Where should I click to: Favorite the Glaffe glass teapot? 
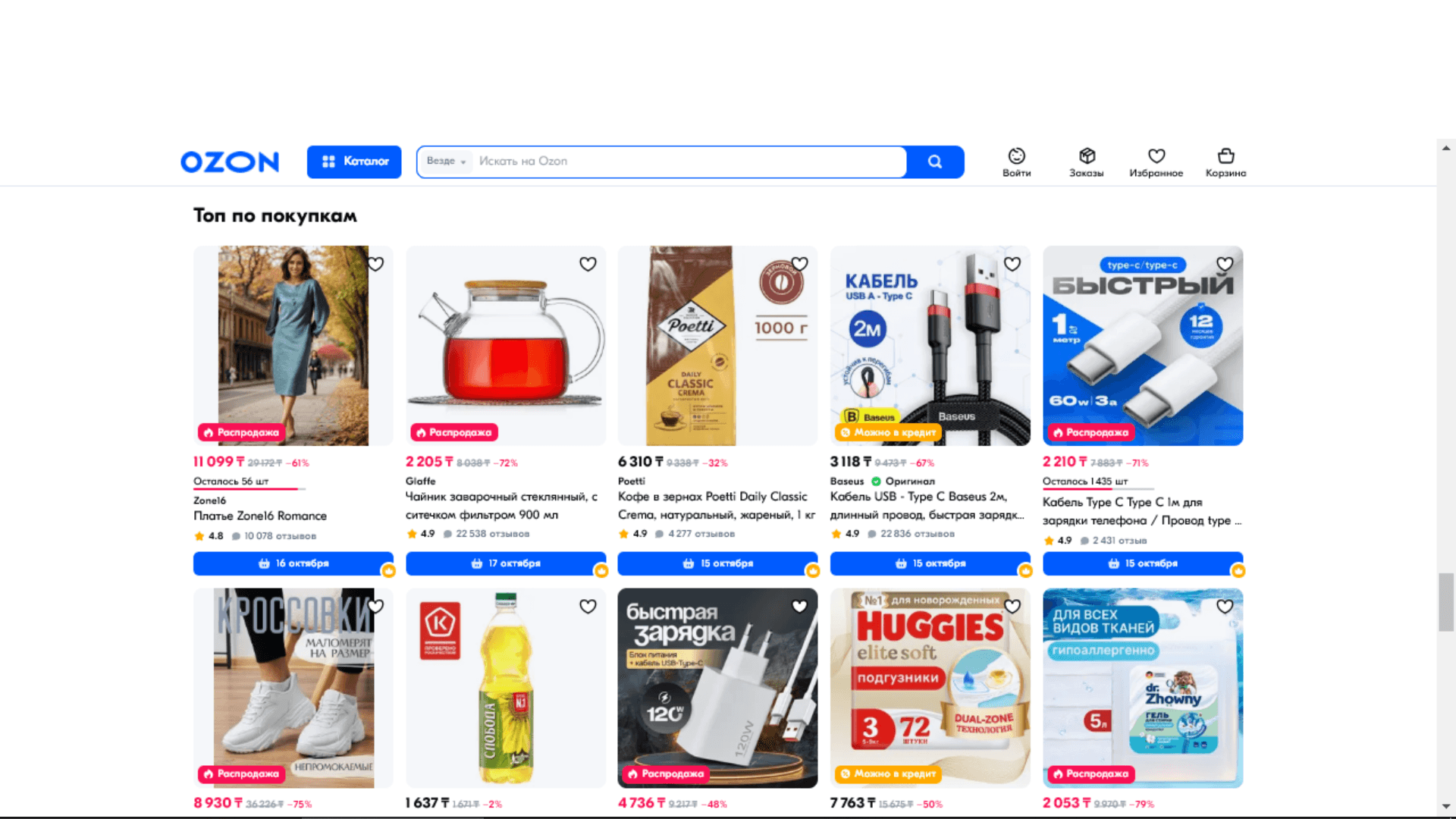(x=588, y=264)
